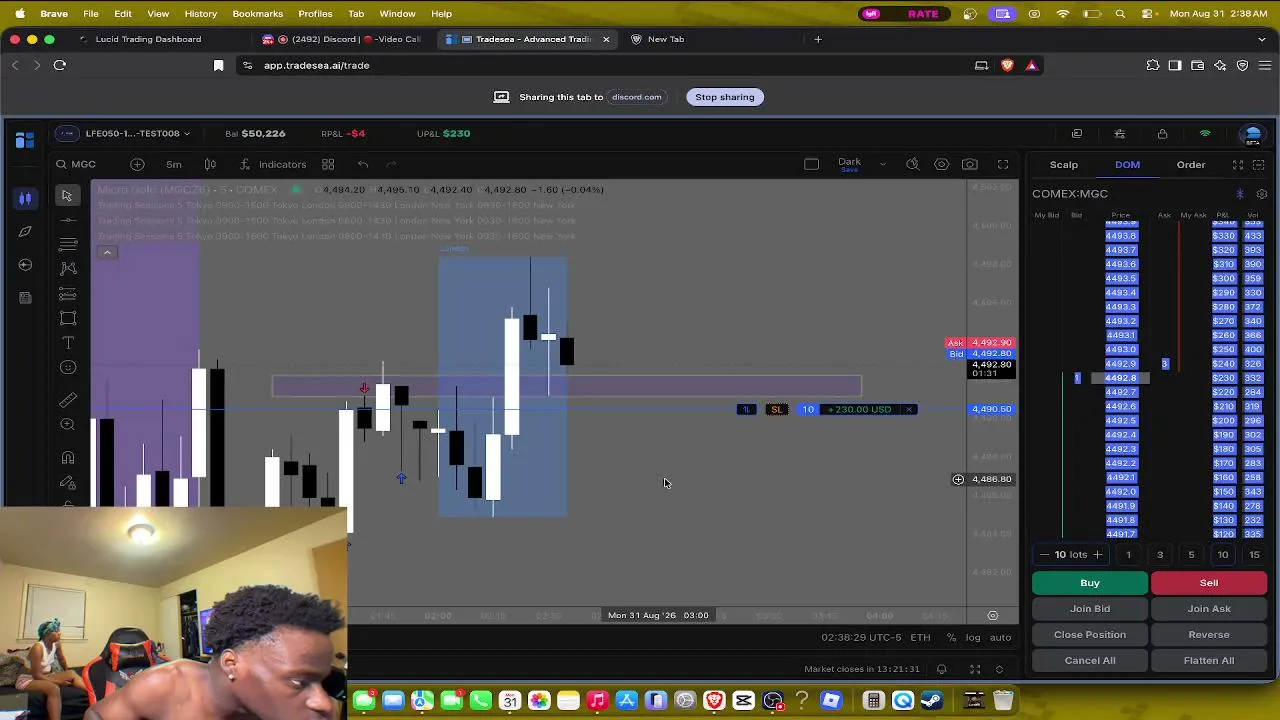Screen dimensions: 1280x720
Task: Select the text annotation tool
Action: click(x=68, y=342)
